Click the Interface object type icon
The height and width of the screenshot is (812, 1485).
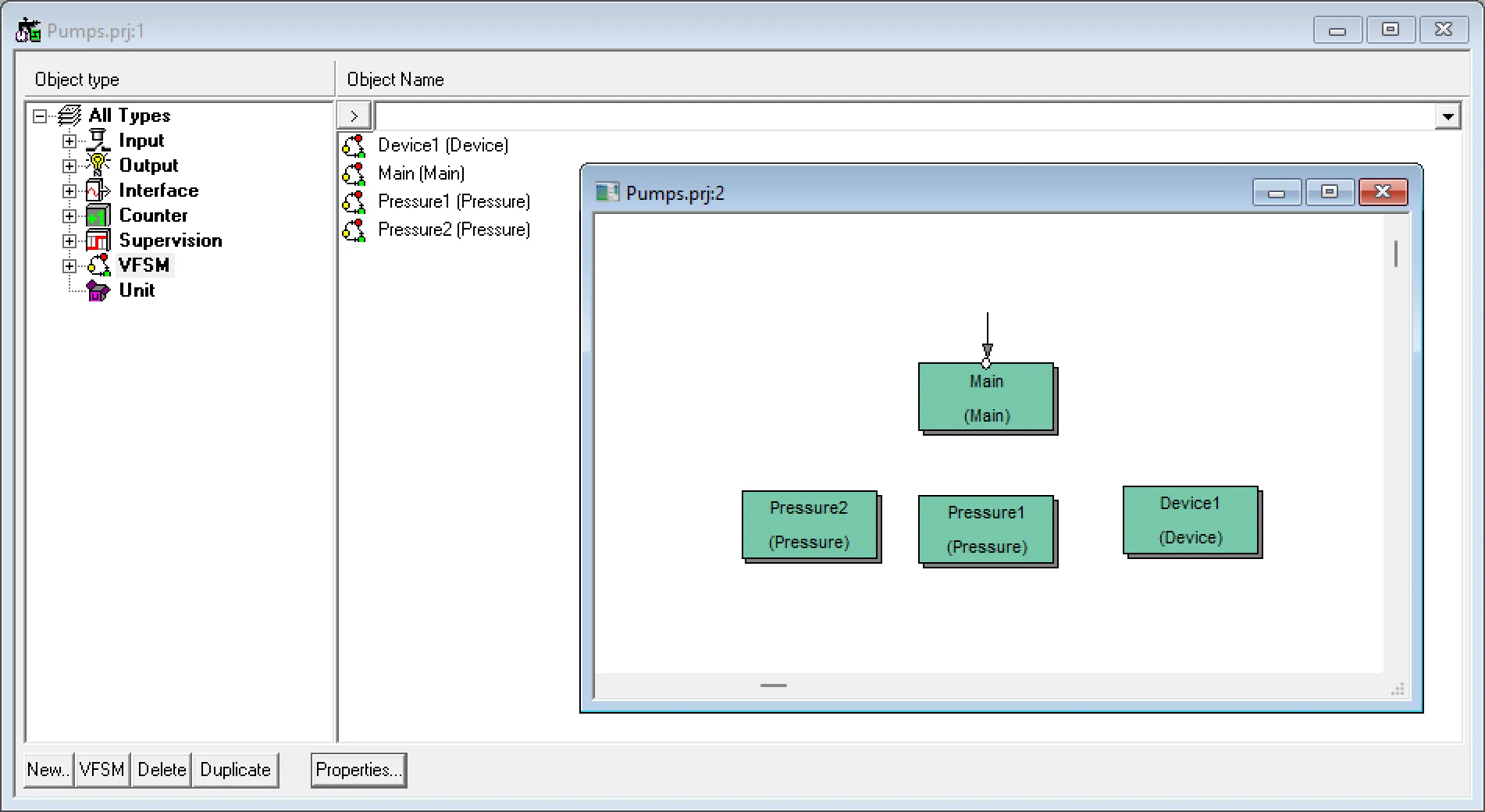(x=97, y=190)
